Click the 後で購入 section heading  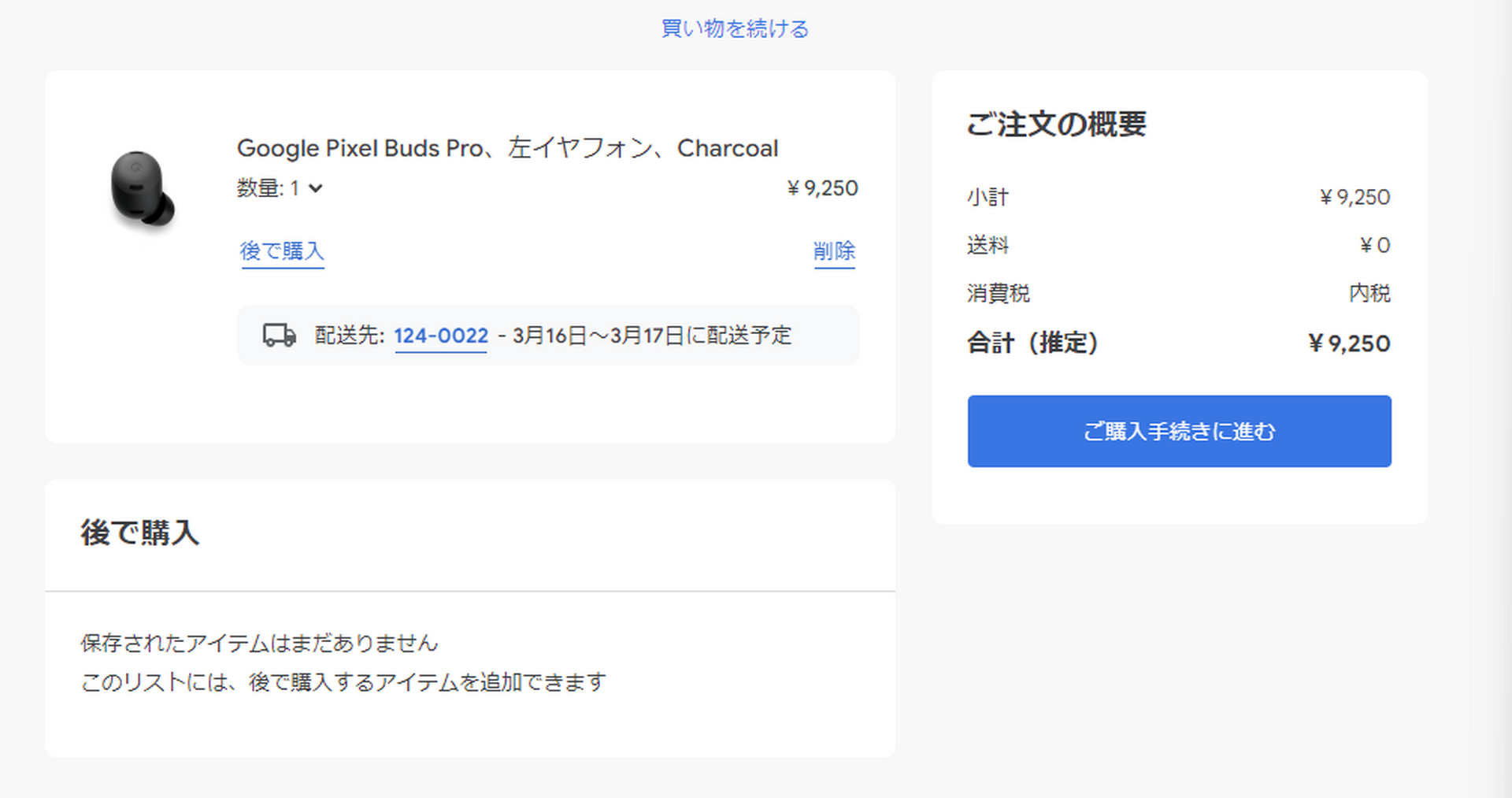coord(139,533)
